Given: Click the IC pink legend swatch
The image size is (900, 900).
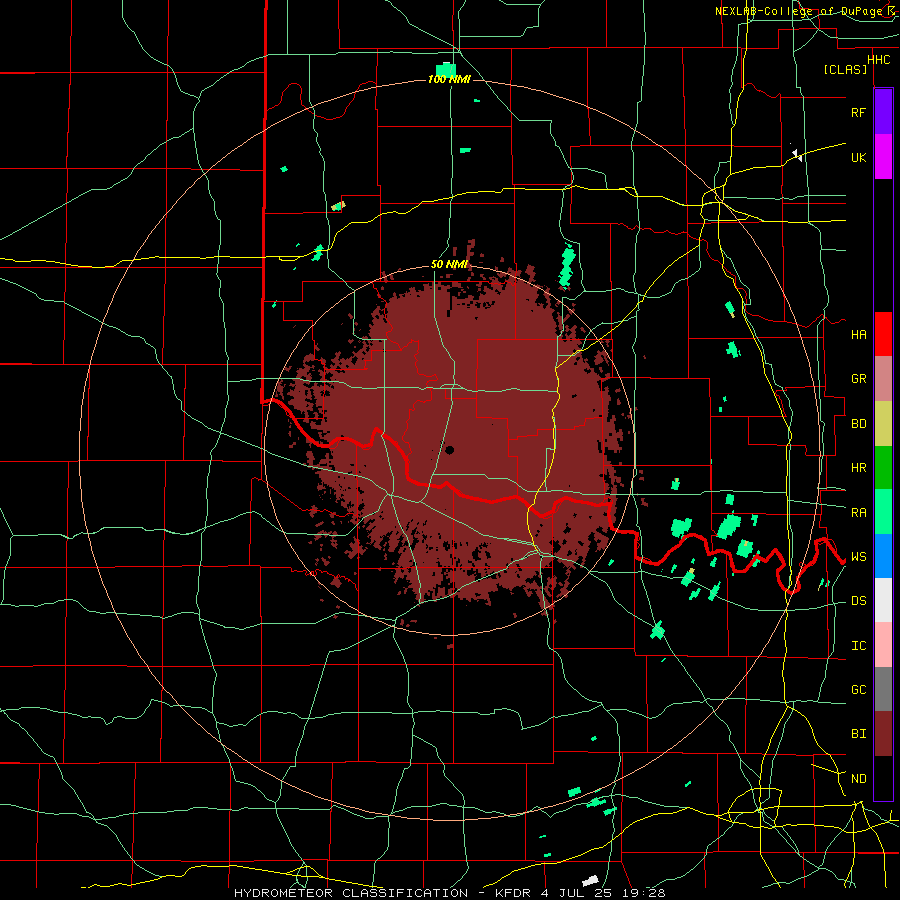Looking at the screenshot, I should (x=883, y=645).
